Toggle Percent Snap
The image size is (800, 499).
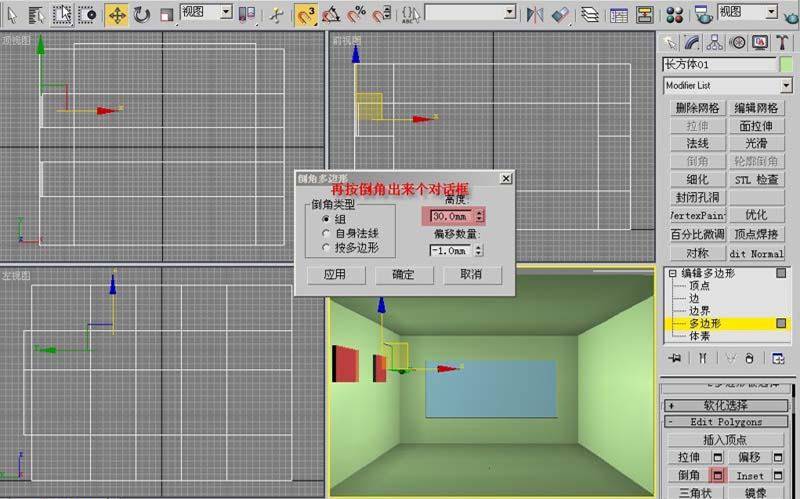click(357, 15)
